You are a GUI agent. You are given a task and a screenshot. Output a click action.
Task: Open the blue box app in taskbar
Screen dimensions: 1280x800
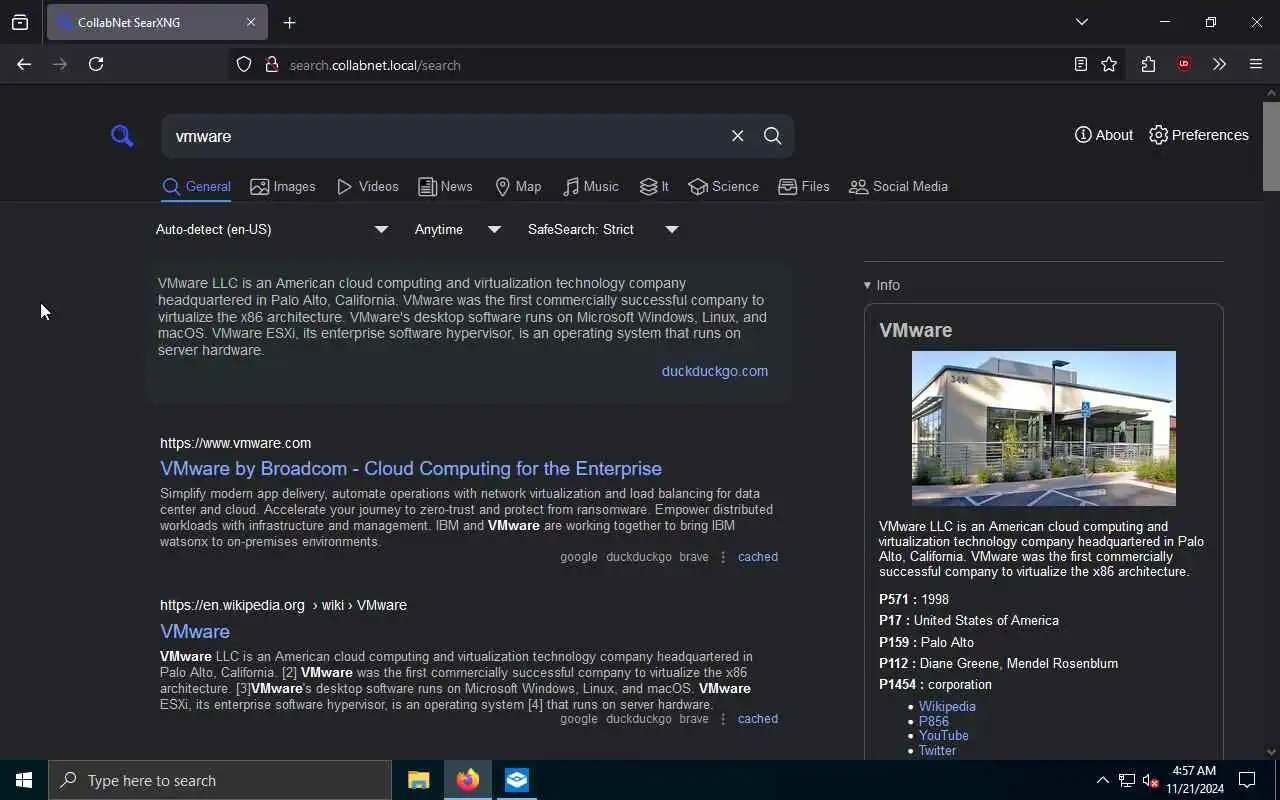pyautogui.click(x=517, y=780)
